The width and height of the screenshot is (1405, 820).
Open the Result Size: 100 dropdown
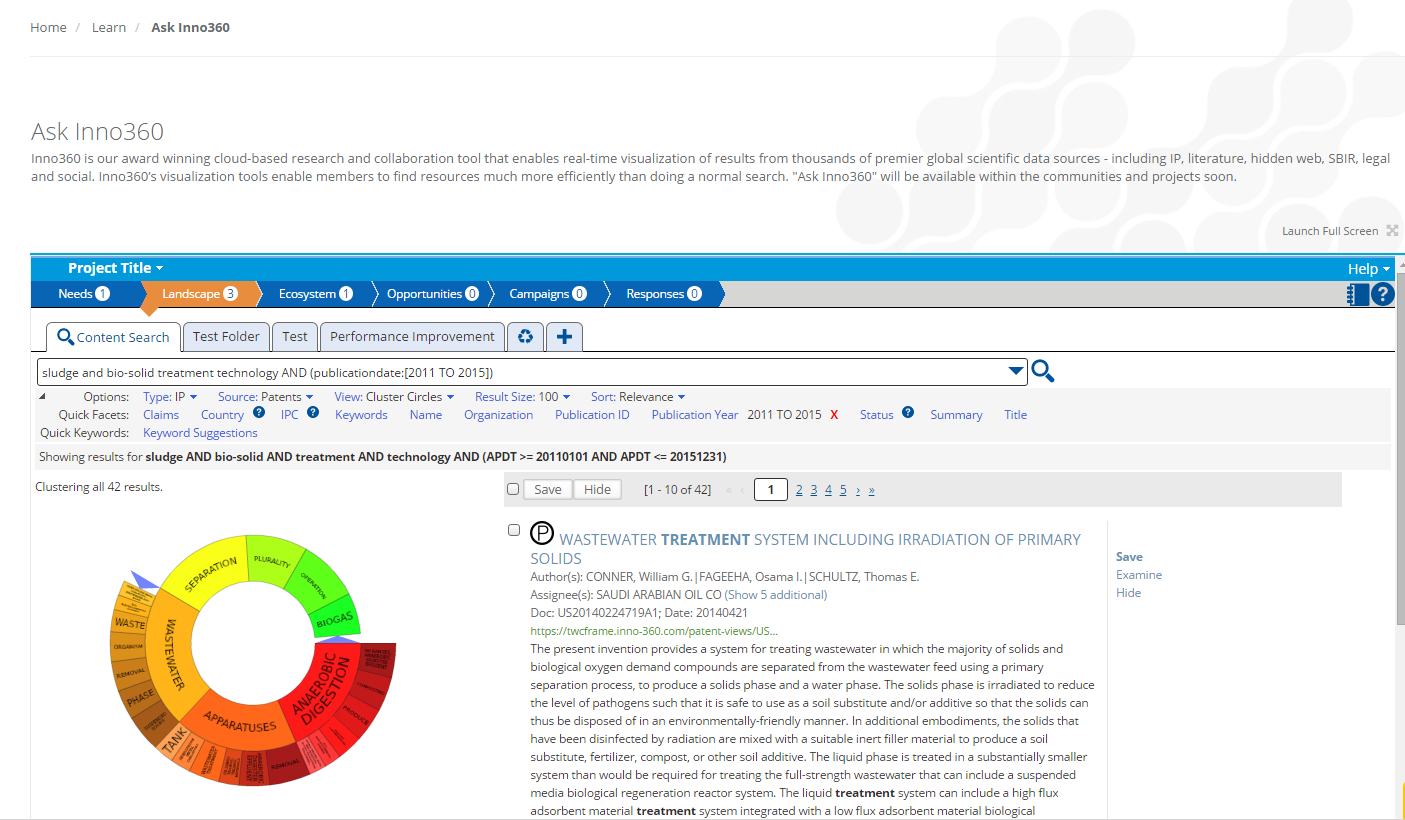pos(522,397)
